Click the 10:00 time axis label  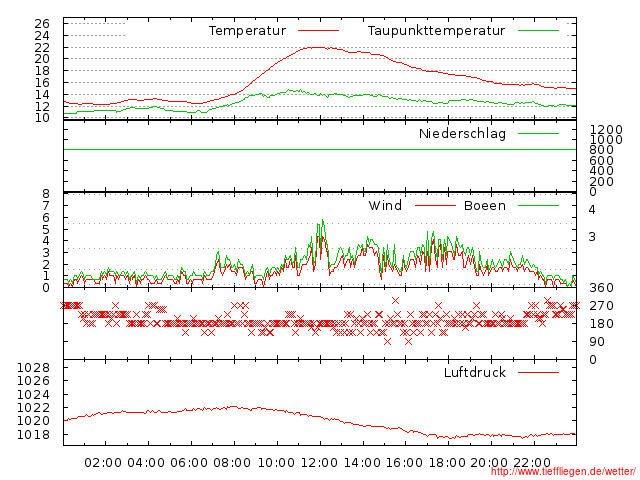coord(276,463)
